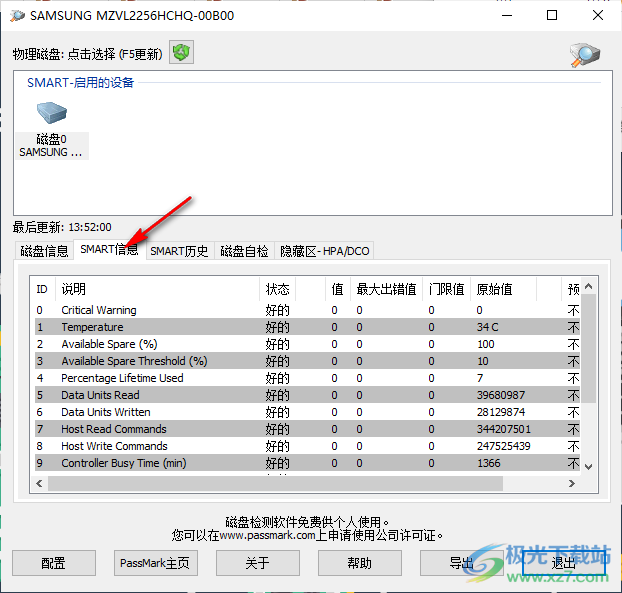Click the raw value 1366
Screen dimensions: 622x593
488,463
